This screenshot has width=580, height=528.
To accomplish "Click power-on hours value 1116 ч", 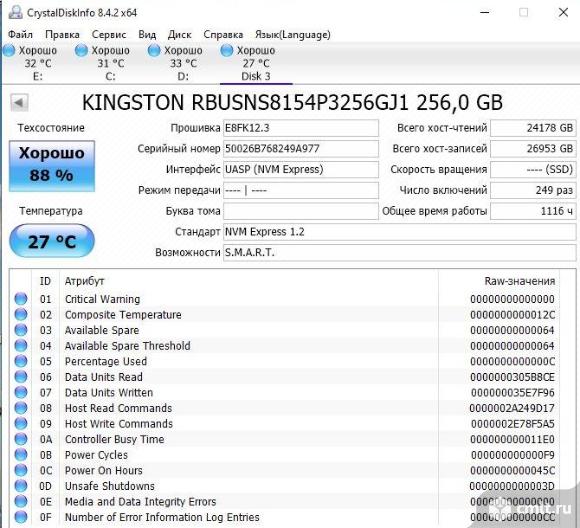I will [x=533, y=211].
